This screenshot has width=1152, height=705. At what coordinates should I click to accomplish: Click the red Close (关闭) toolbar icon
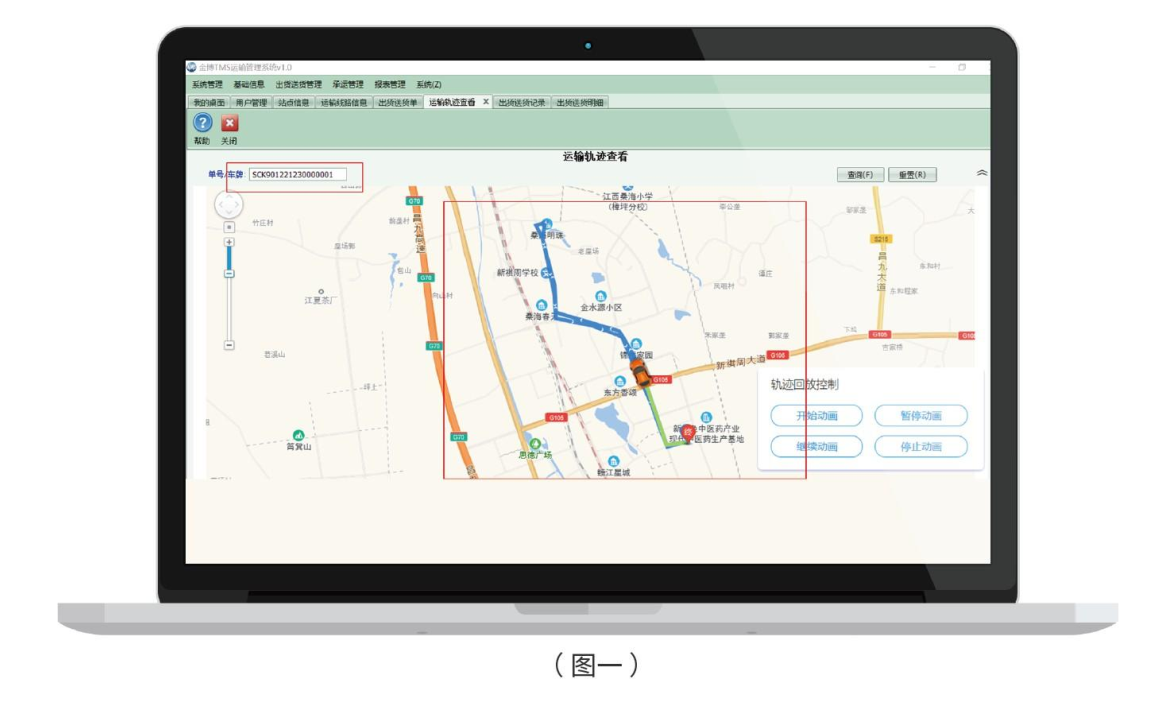(x=229, y=123)
